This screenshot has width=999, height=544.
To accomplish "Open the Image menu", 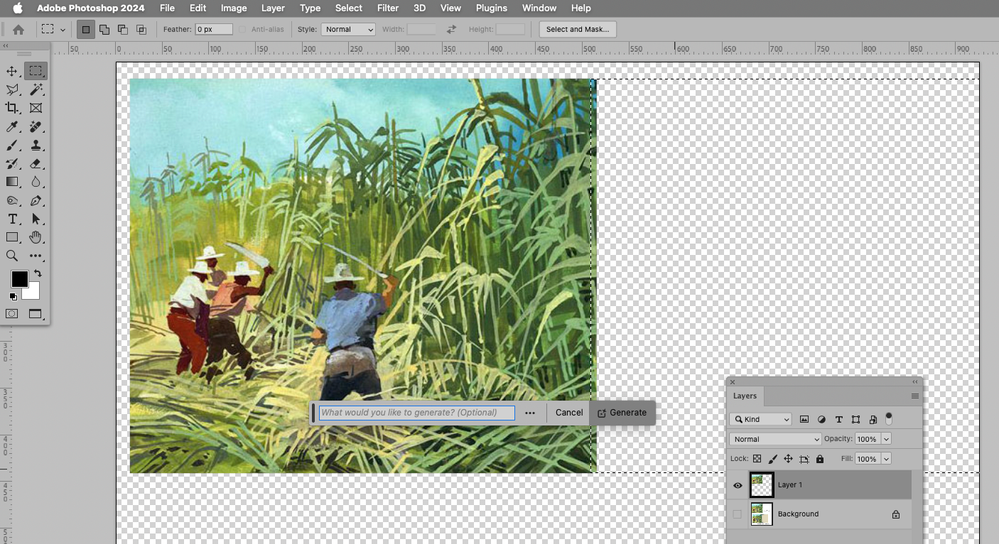I will click(x=234, y=8).
